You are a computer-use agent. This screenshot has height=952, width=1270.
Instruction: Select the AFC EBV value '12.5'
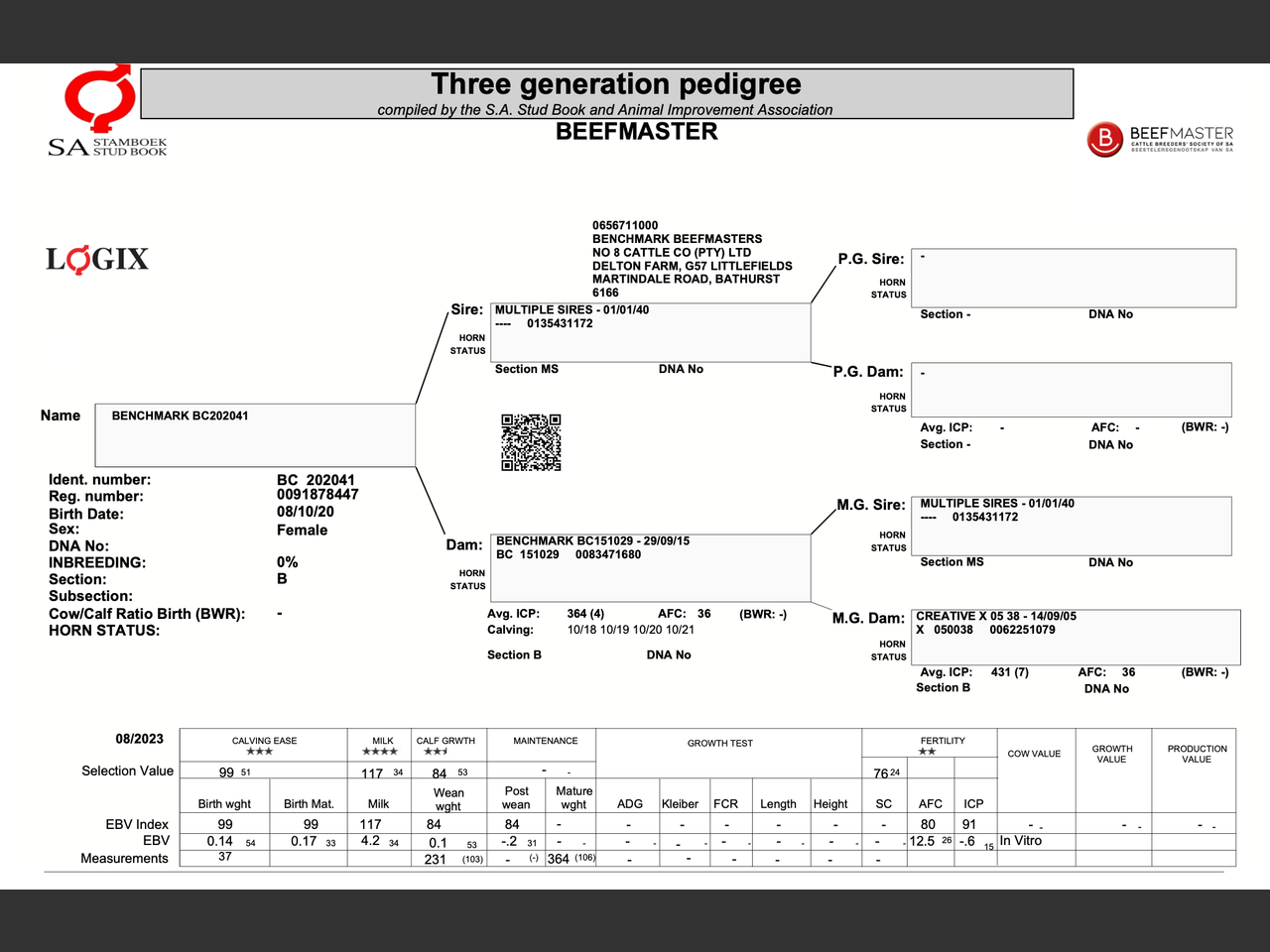pyautogui.click(x=922, y=841)
